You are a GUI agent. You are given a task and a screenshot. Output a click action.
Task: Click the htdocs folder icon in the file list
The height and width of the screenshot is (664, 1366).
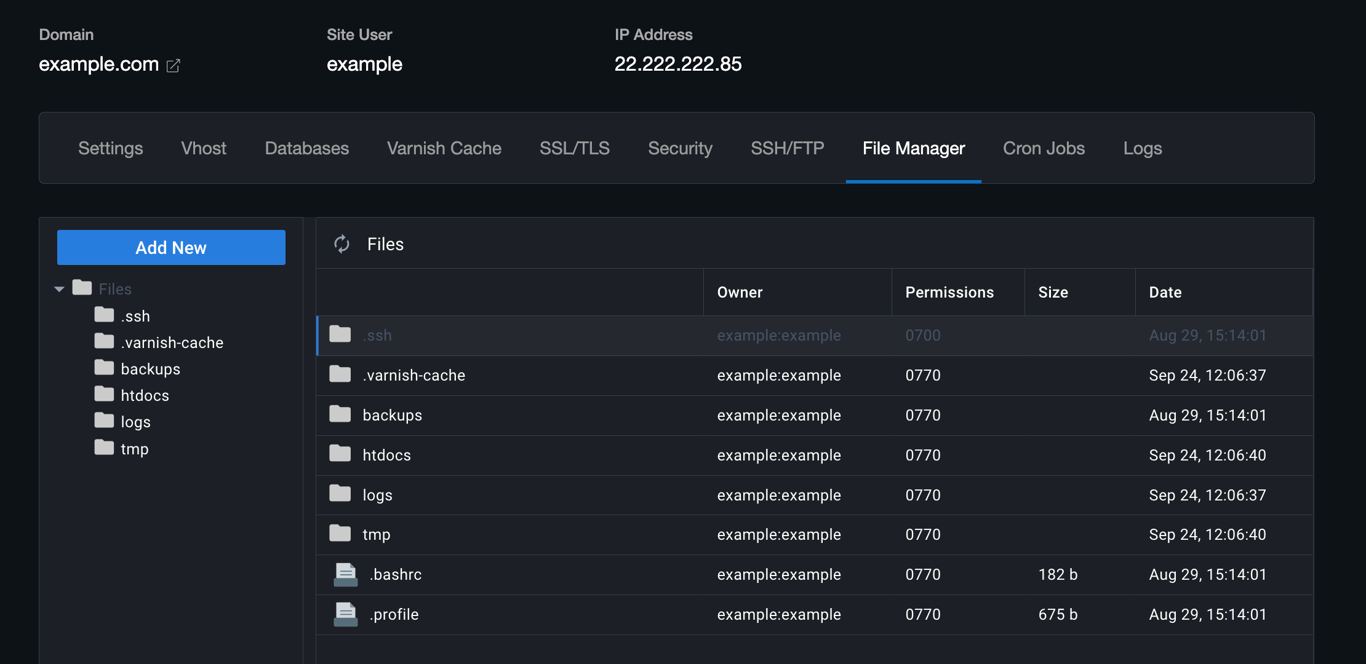pos(340,454)
